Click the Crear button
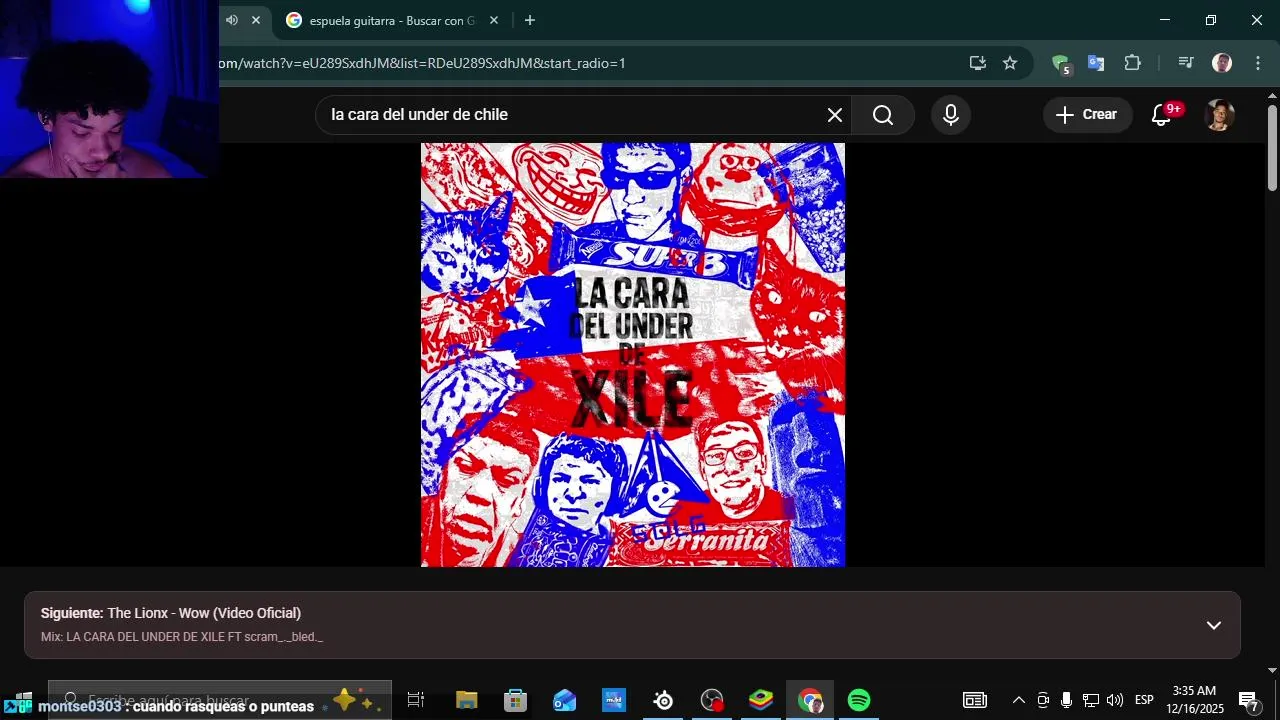Screen dimensions: 1280x720 pyautogui.click(x=1087, y=115)
